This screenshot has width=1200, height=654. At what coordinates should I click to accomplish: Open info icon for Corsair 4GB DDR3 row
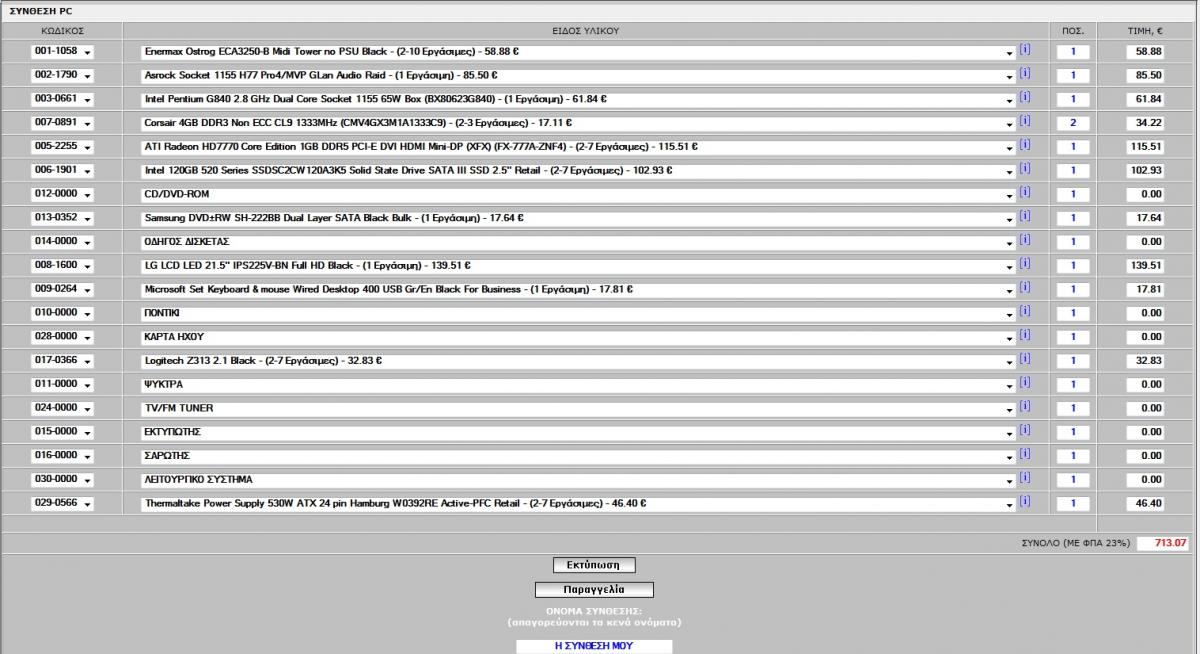point(1025,121)
